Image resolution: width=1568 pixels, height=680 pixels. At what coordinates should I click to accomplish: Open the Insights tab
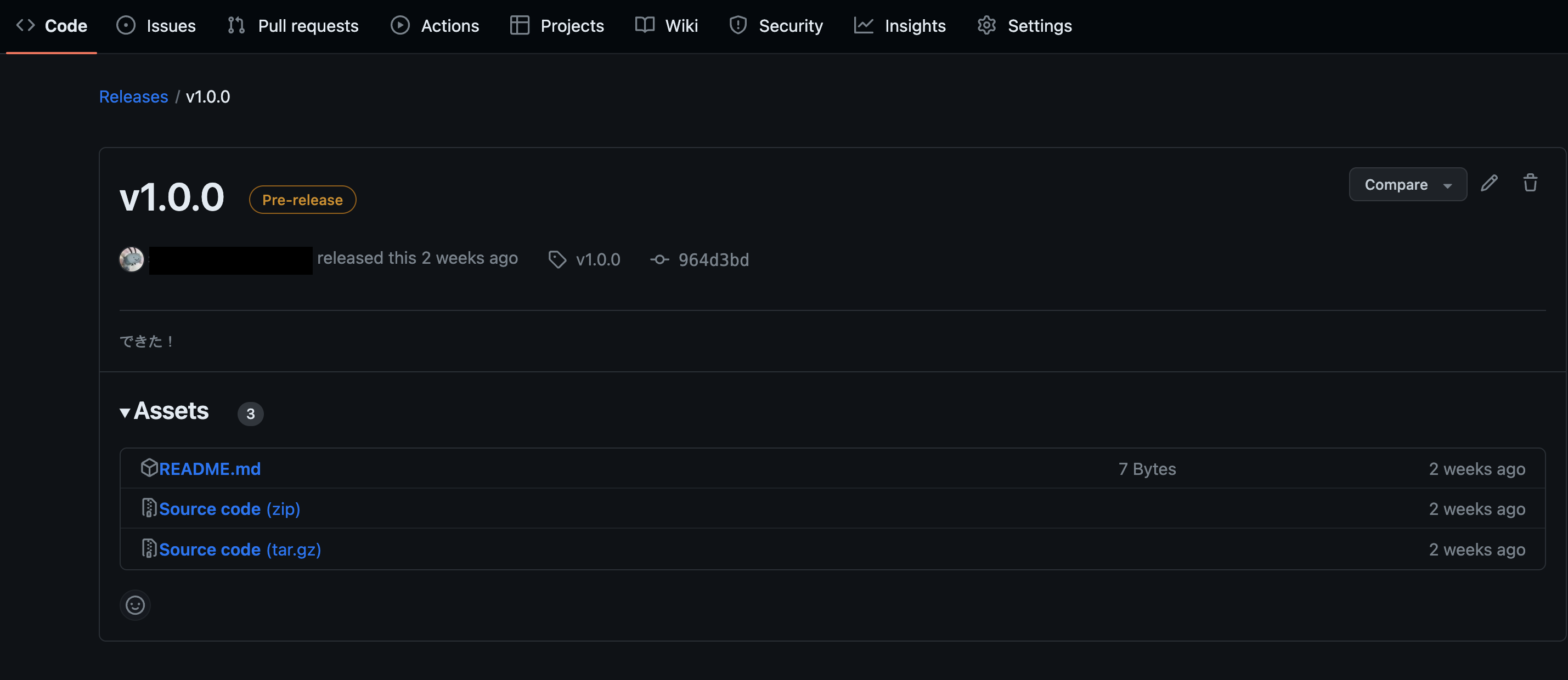900,26
